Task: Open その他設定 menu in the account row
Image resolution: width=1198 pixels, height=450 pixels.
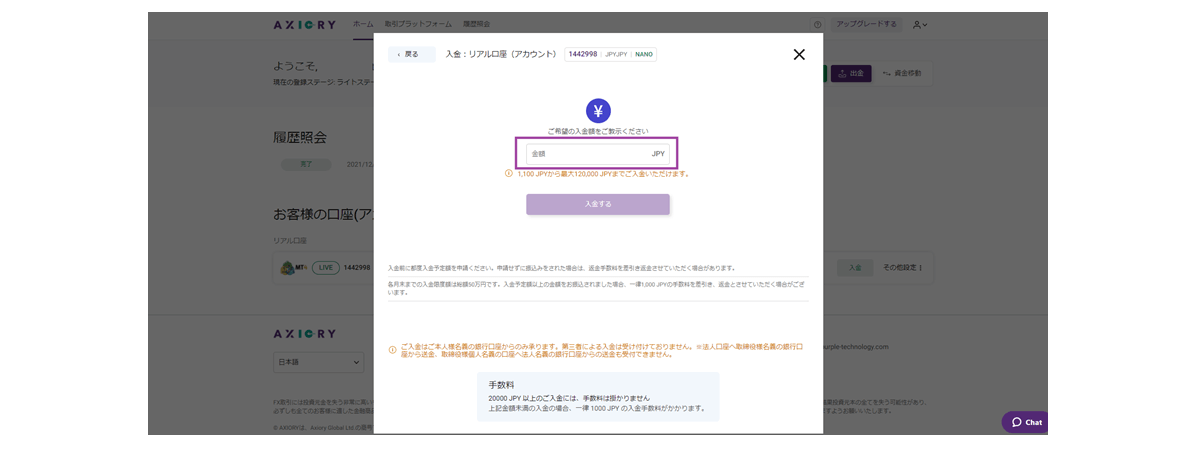Action: pyautogui.click(x=902, y=267)
